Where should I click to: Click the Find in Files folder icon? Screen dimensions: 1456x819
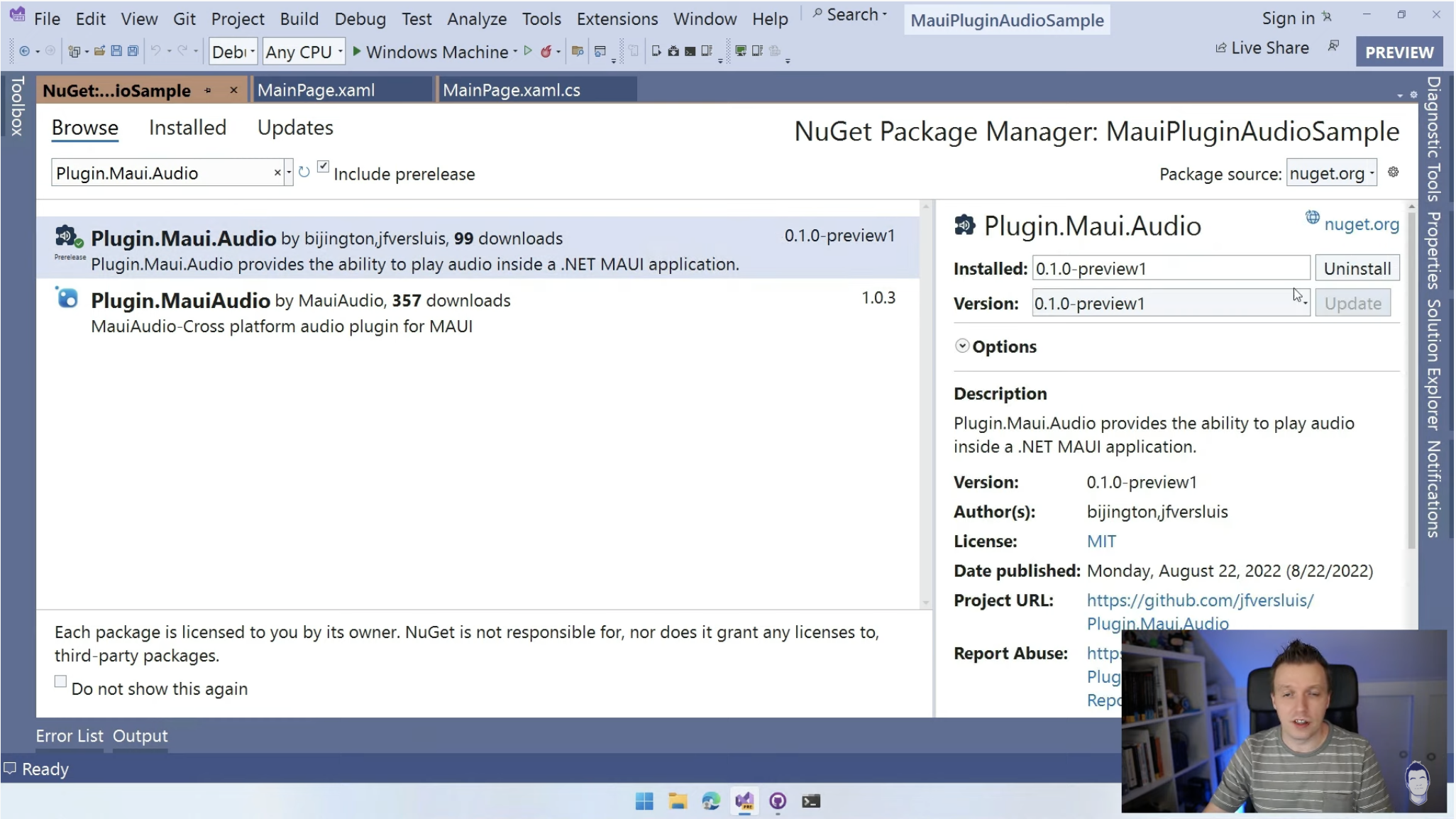point(578,51)
